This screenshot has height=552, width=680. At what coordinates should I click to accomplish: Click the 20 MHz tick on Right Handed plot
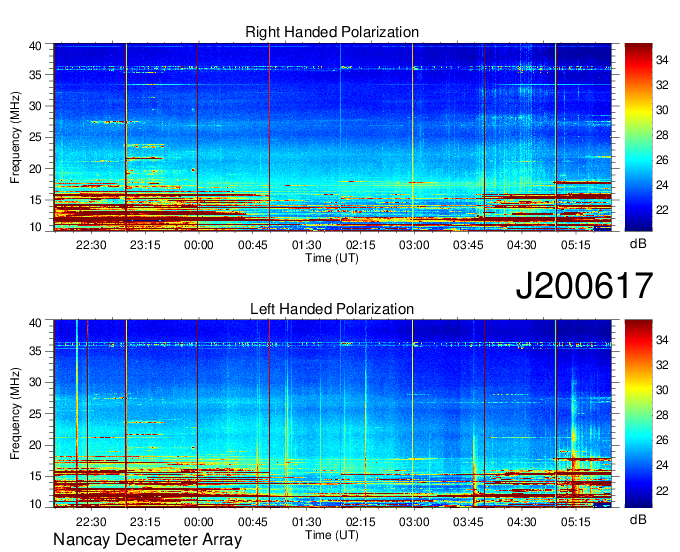(x=36, y=169)
